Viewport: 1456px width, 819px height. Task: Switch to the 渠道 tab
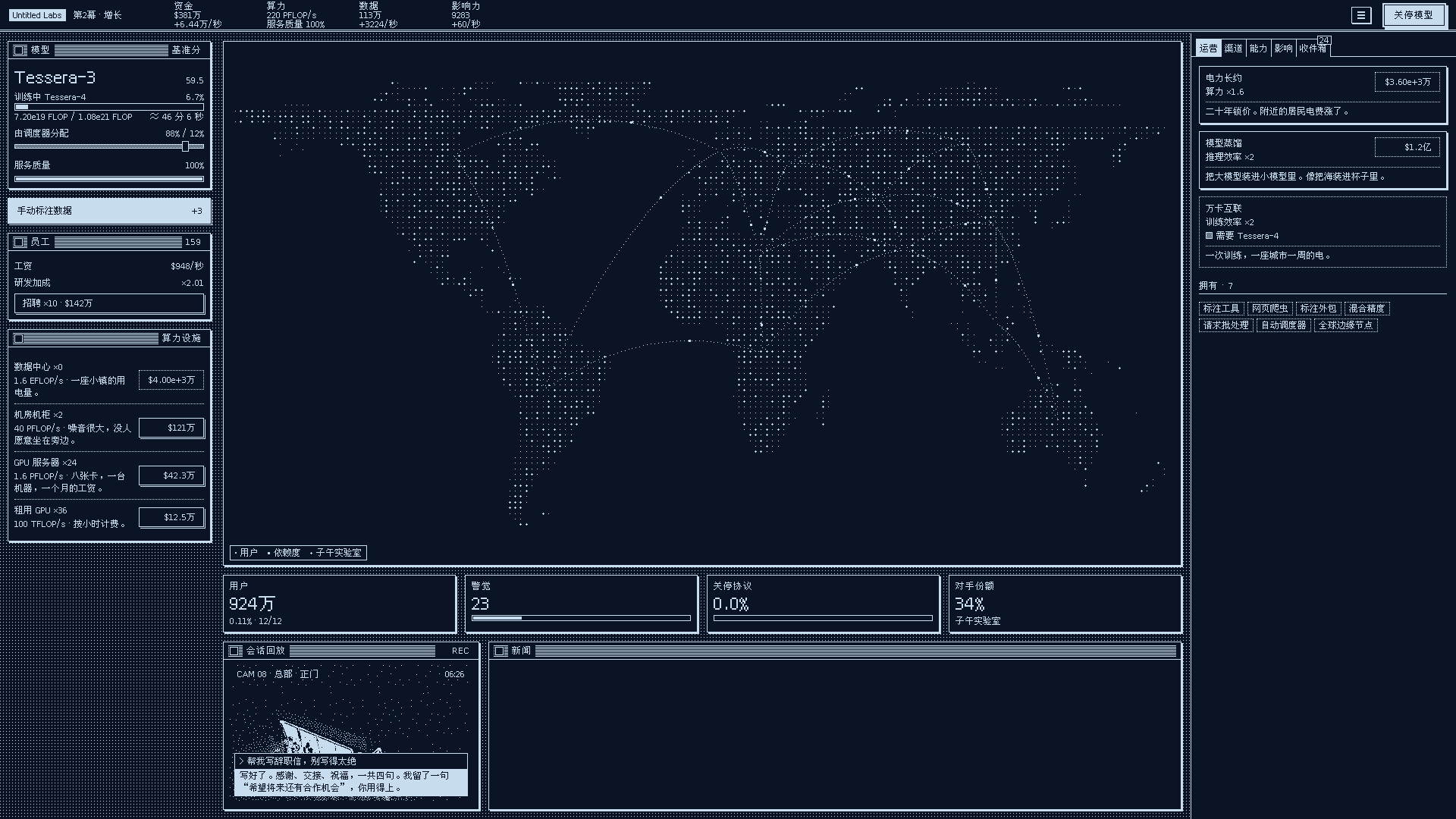1233,49
